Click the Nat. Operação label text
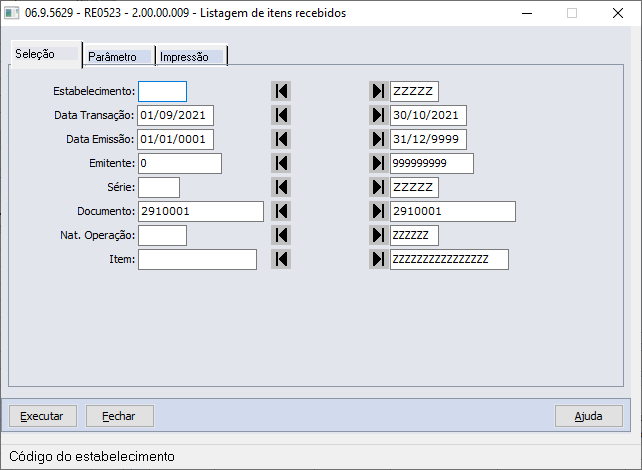Viewport: 642px width, 470px height. tap(97, 235)
